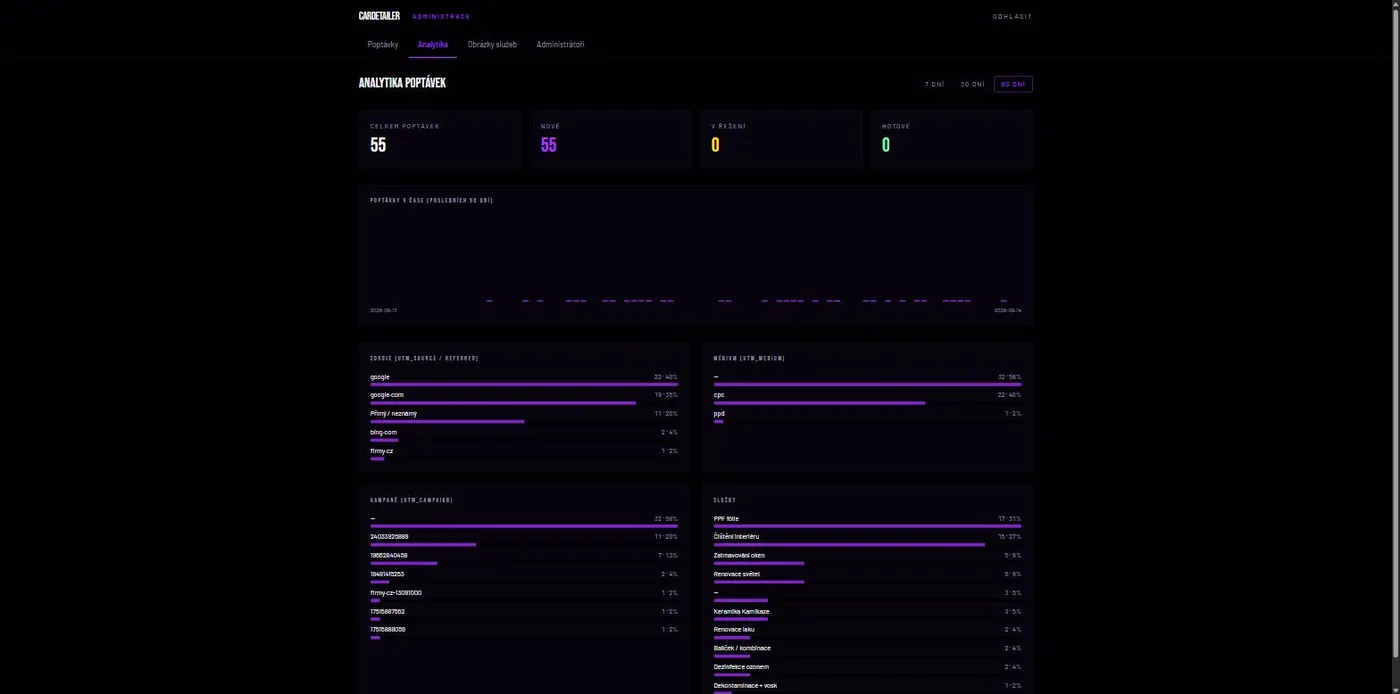Click the "Kampaně (utm_campaign)" heading

(x=411, y=500)
